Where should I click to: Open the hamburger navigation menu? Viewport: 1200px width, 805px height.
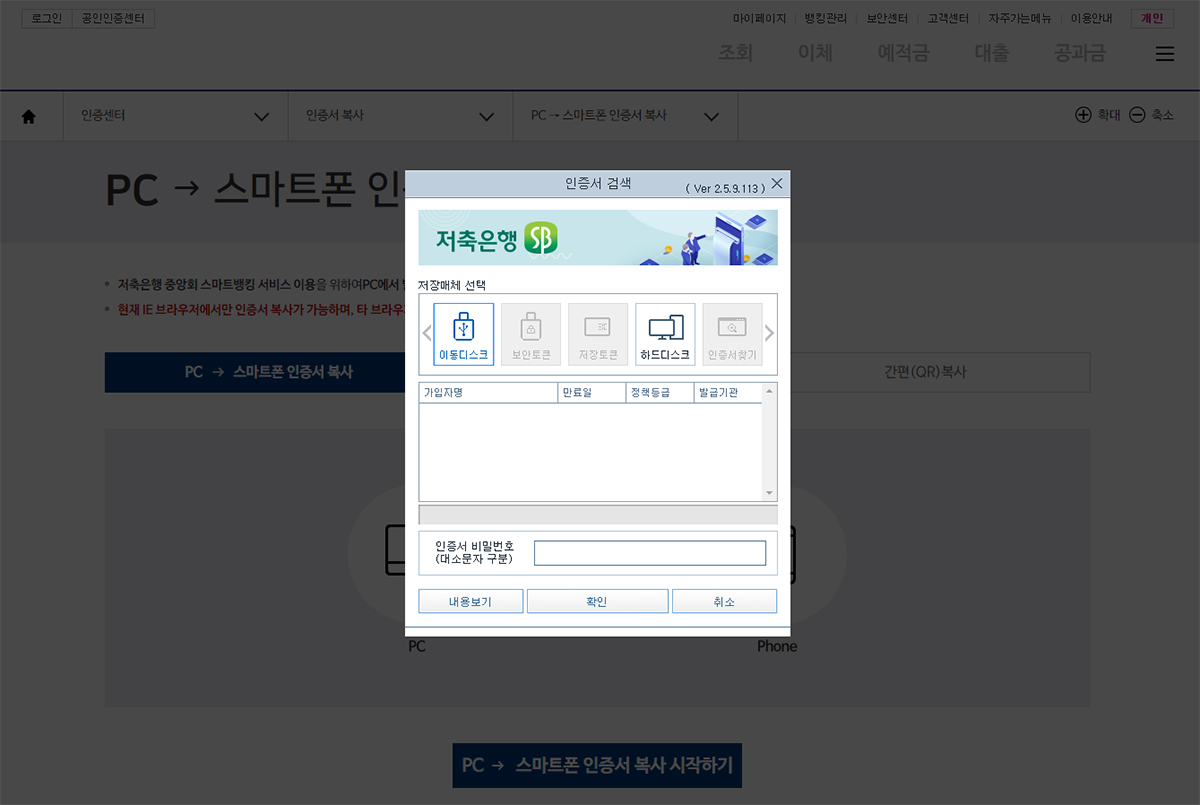point(1165,54)
